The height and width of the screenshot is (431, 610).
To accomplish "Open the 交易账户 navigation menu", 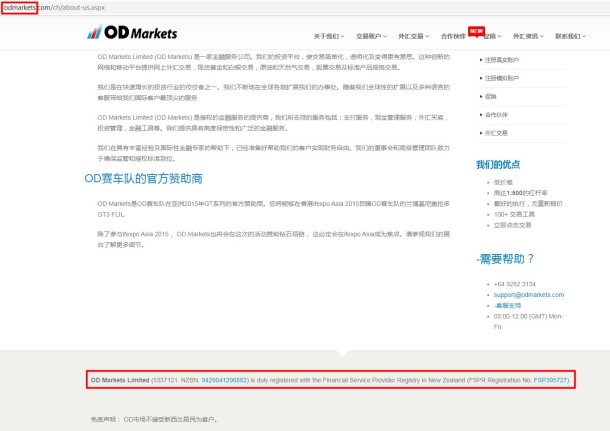I will click(371, 36).
